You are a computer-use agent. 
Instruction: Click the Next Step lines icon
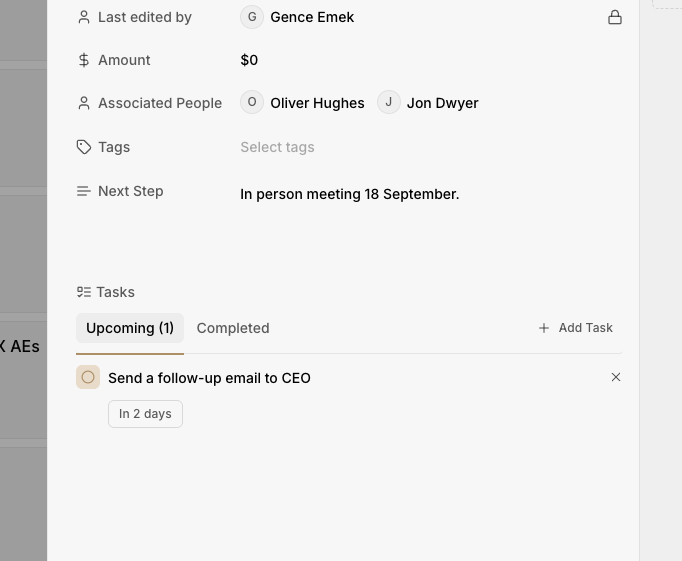click(84, 191)
